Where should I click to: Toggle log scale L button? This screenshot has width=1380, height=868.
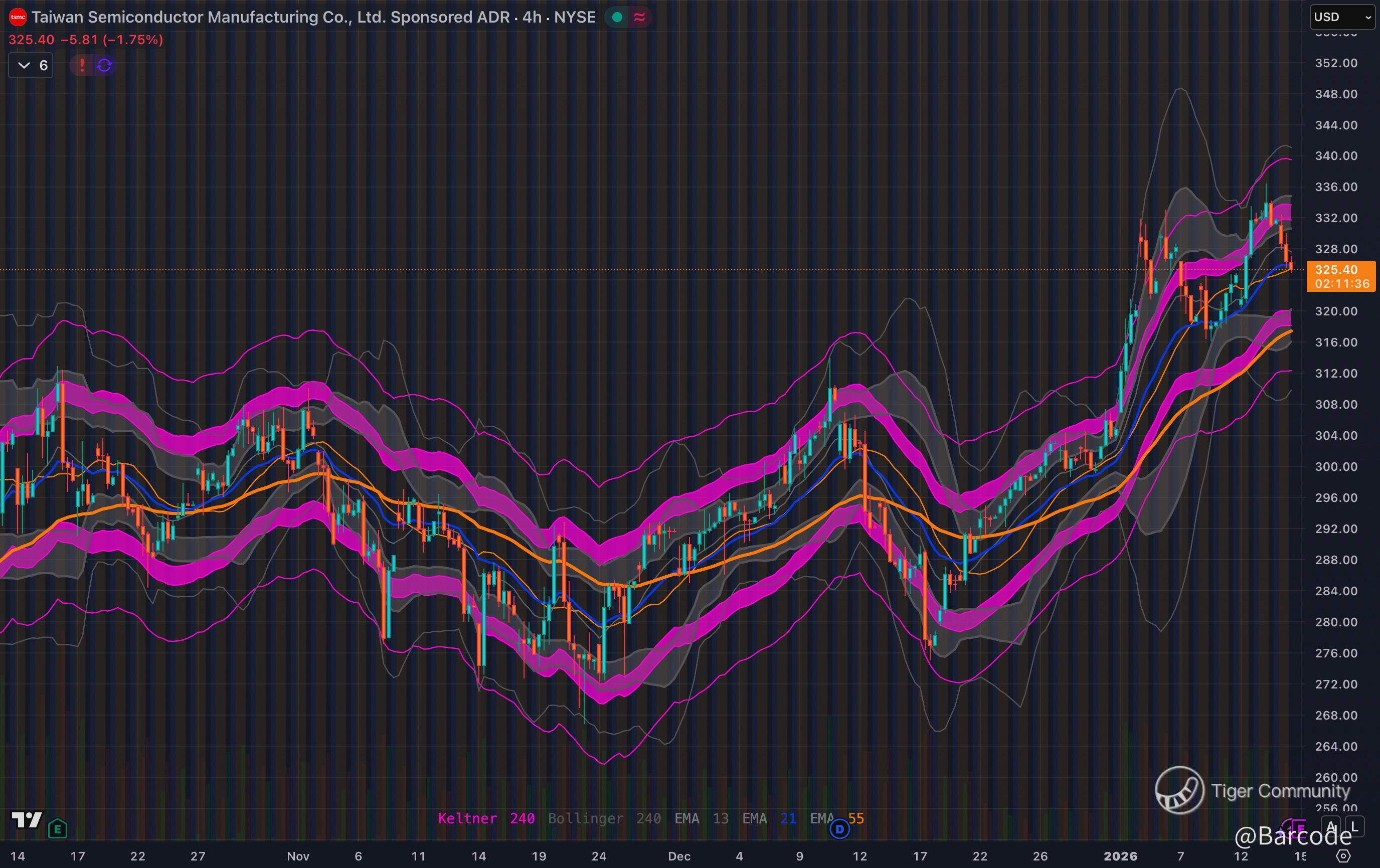pyautogui.click(x=1354, y=827)
